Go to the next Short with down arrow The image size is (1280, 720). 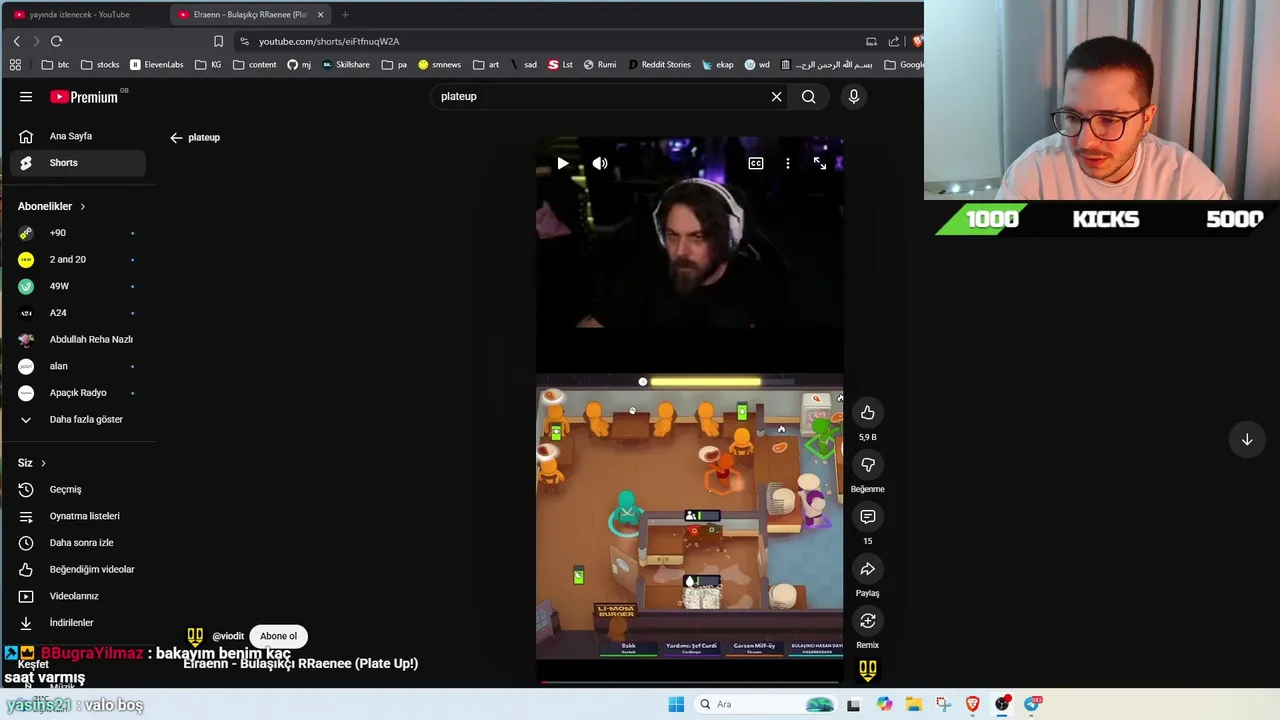(x=1247, y=440)
